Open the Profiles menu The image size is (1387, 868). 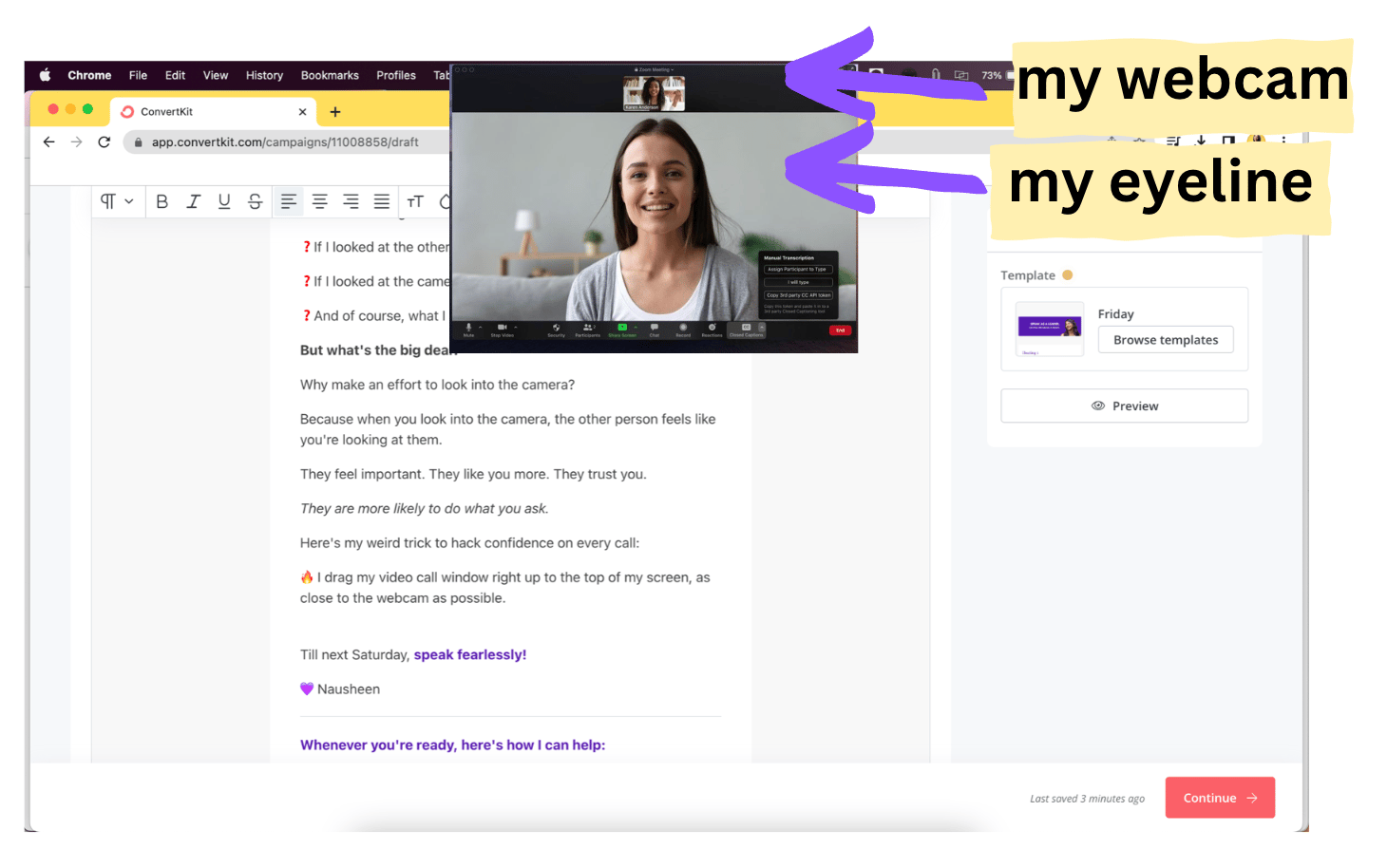396,75
